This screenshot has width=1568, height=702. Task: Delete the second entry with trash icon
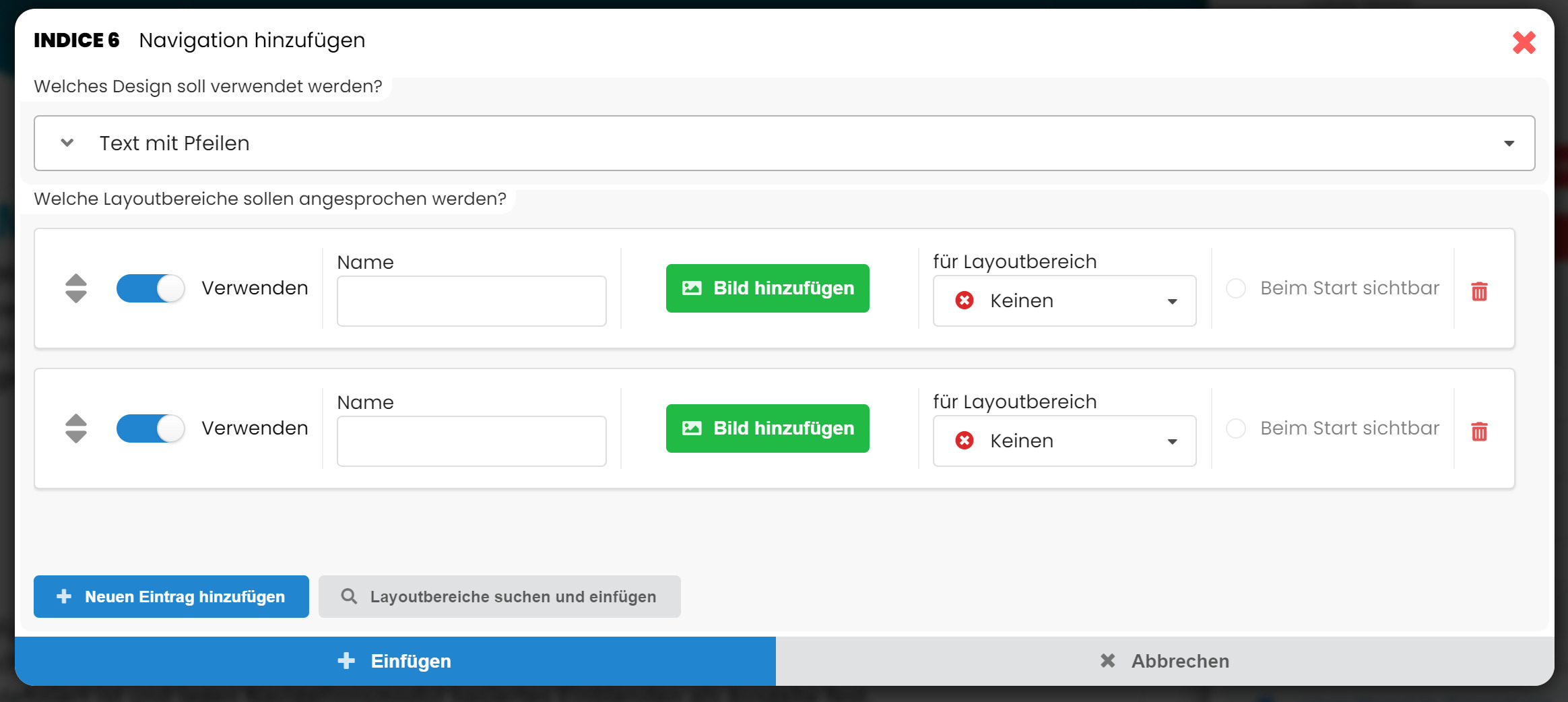click(x=1479, y=431)
